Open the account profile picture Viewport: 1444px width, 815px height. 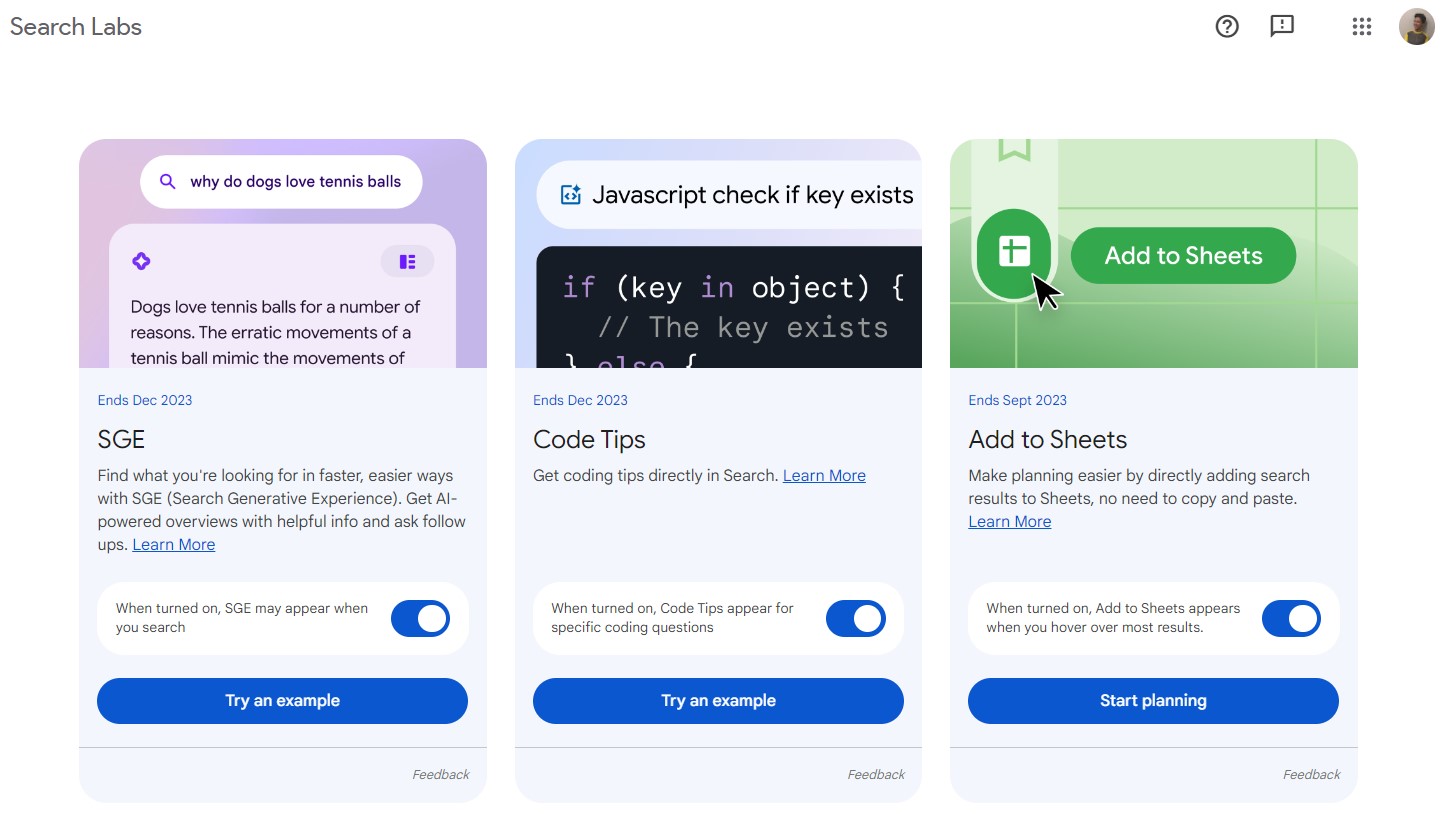(x=1416, y=27)
